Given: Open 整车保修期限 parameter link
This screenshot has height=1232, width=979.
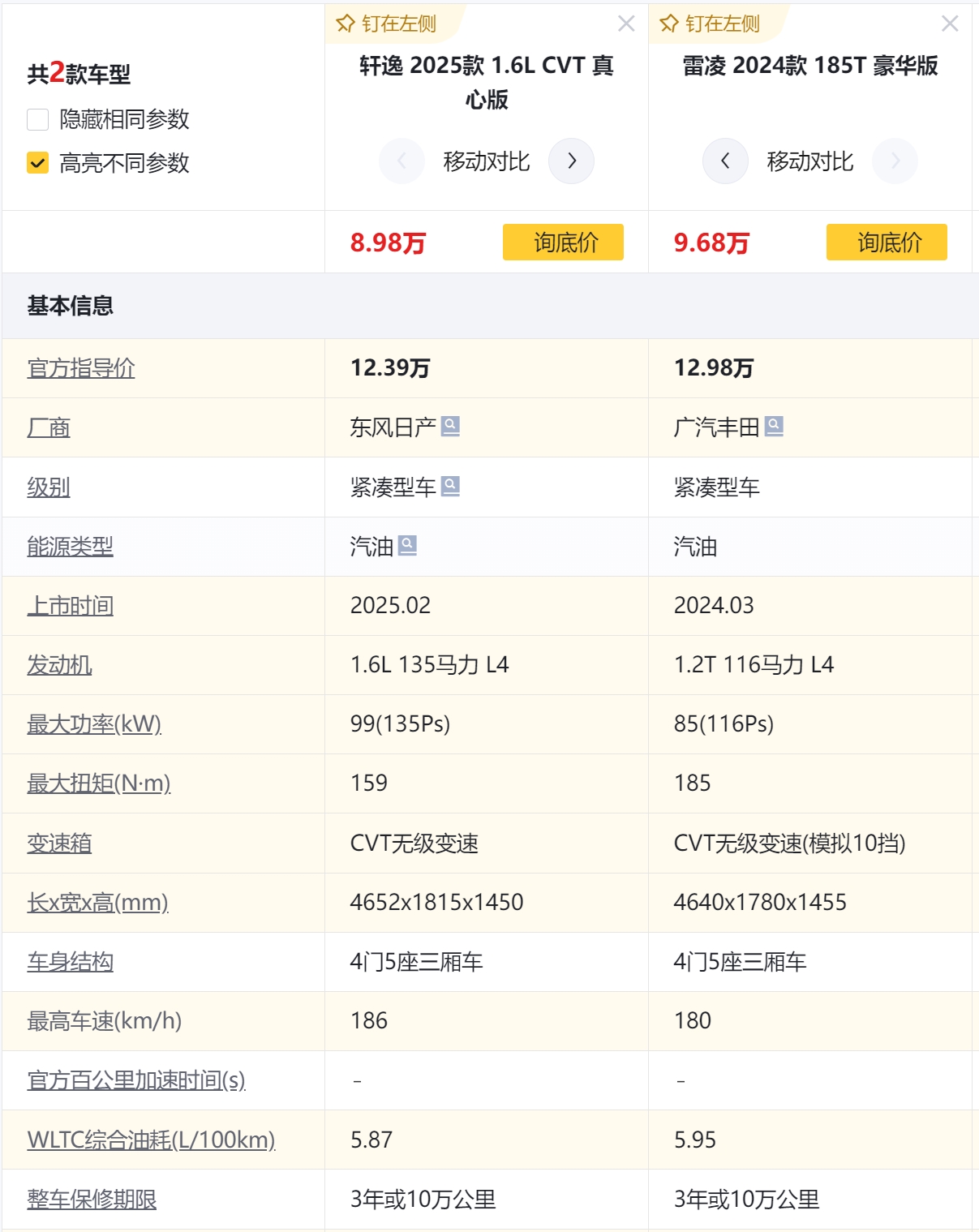Looking at the screenshot, I should coord(92,1200).
